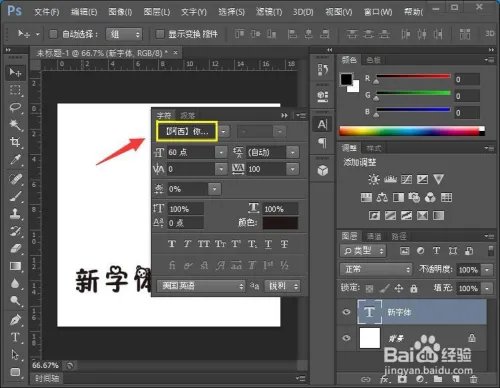
Task: Click the text 颜色 swatch
Action: 280,223
